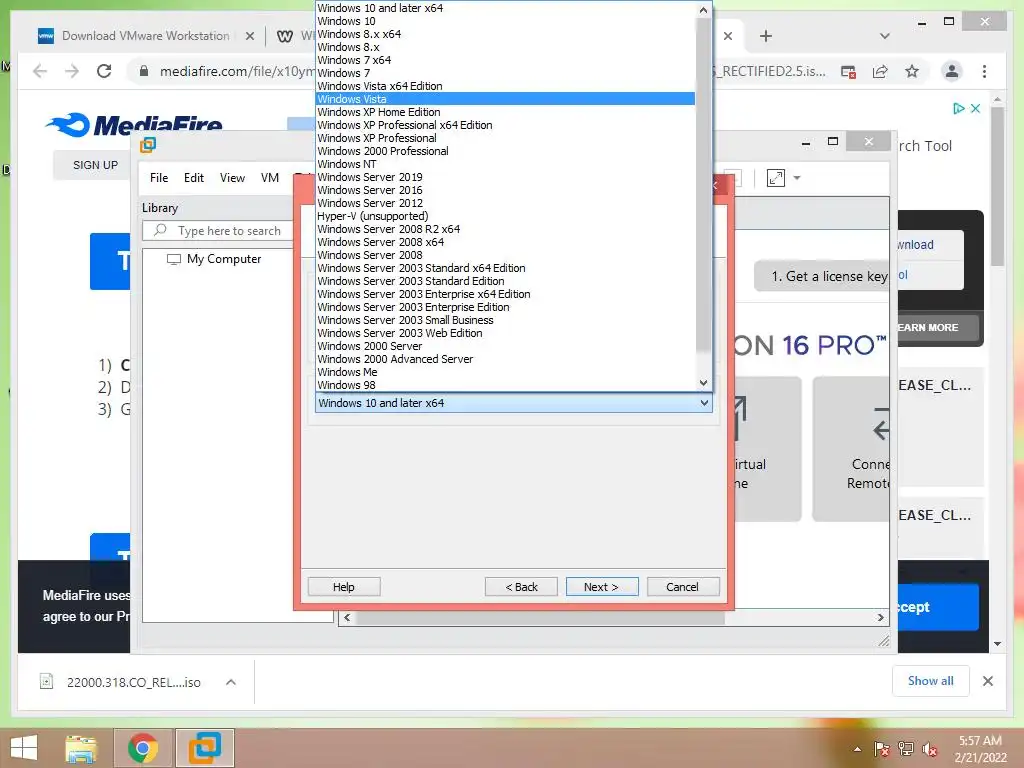Open Windows Start button

[24, 748]
